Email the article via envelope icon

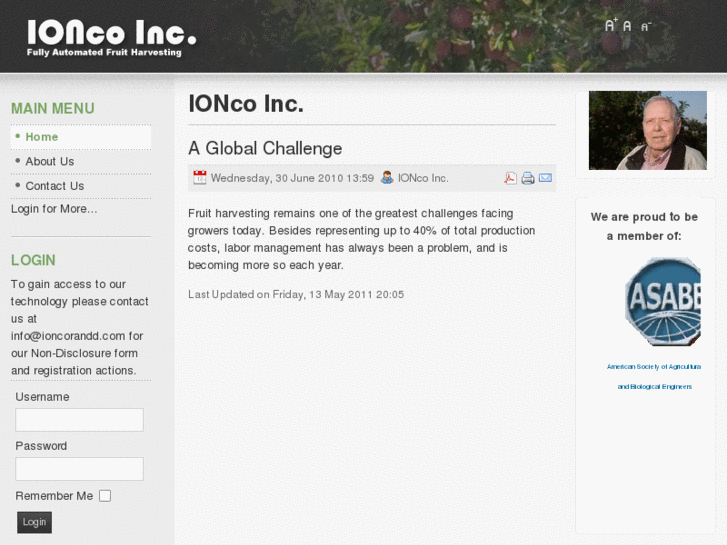tap(545, 178)
